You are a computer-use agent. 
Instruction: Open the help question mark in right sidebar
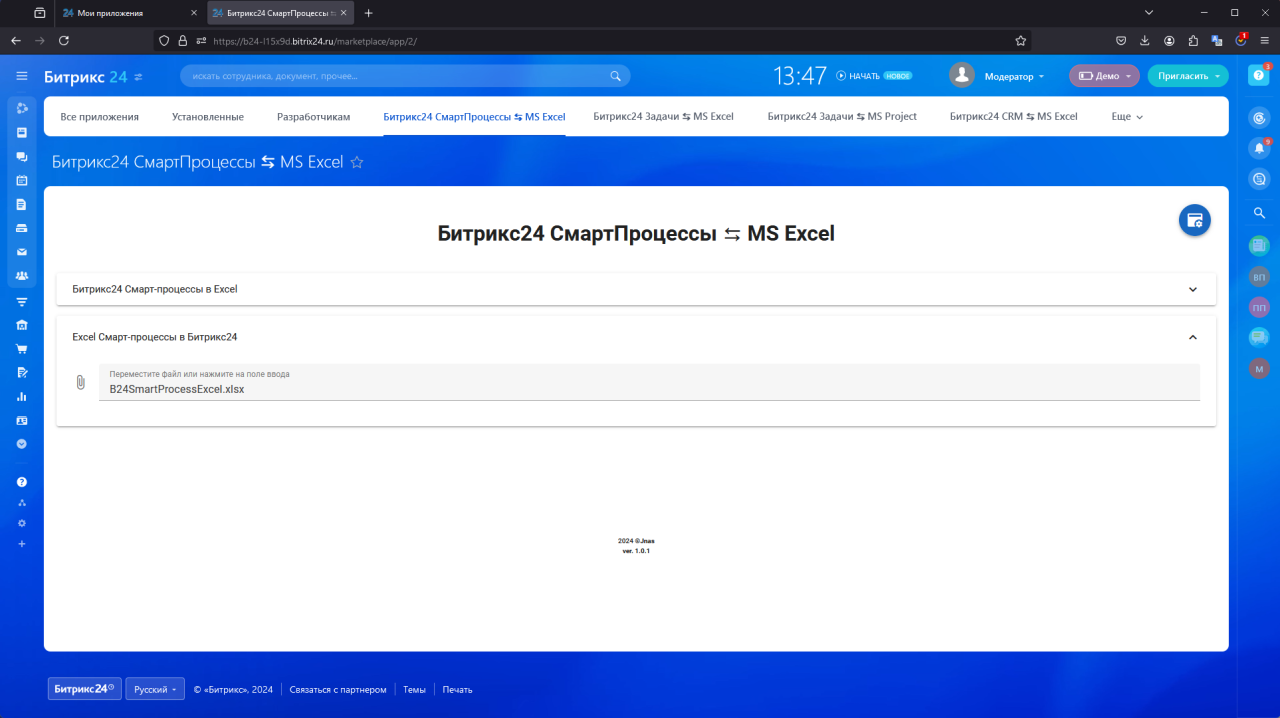[x=1259, y=76]
